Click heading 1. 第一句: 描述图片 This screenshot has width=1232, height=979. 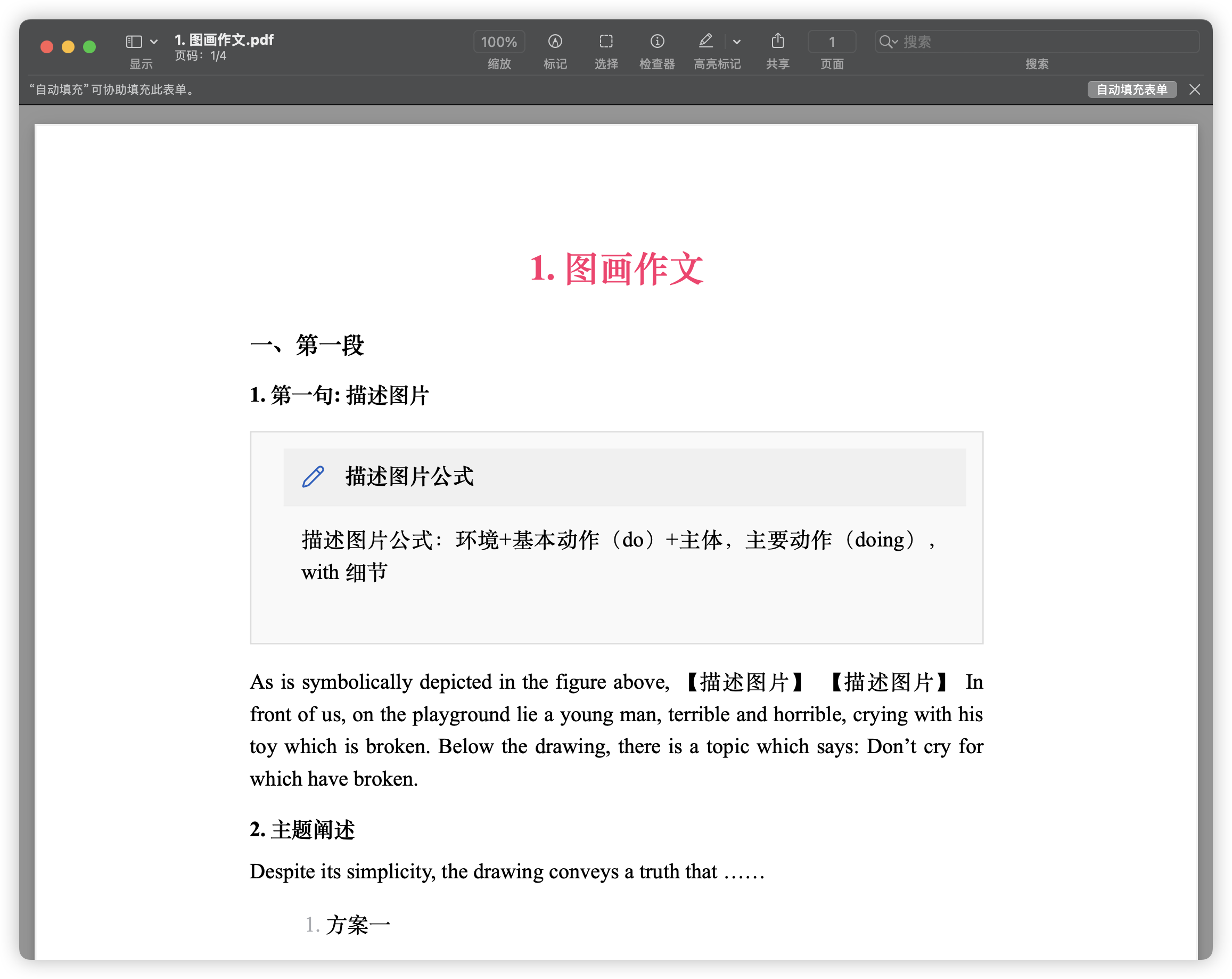click(x=339, y=395)
